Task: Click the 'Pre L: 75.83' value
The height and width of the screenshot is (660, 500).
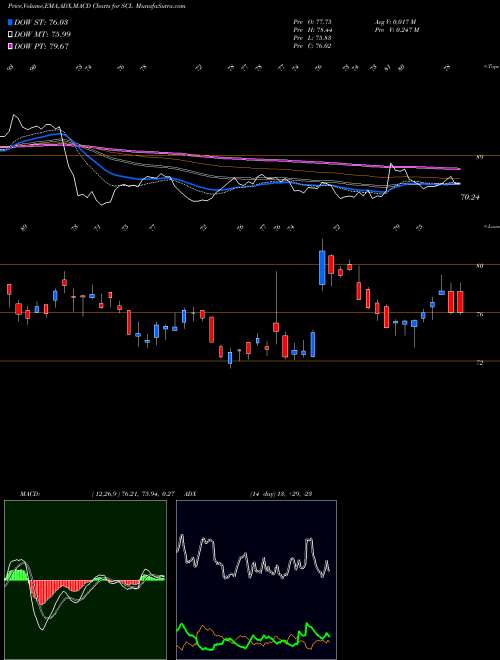Action: tap(314, 38)
